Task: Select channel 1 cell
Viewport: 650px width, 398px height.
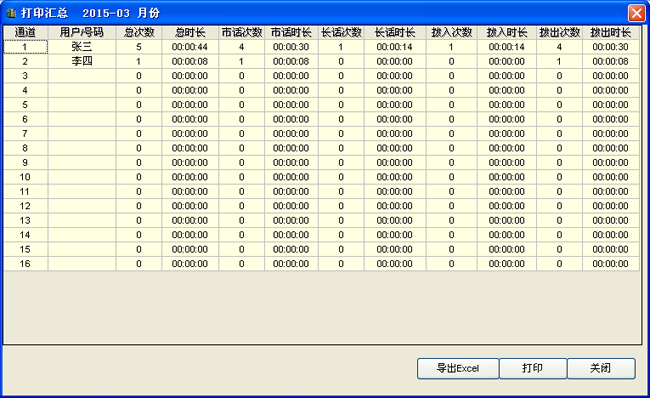Action: click(25, 47)
